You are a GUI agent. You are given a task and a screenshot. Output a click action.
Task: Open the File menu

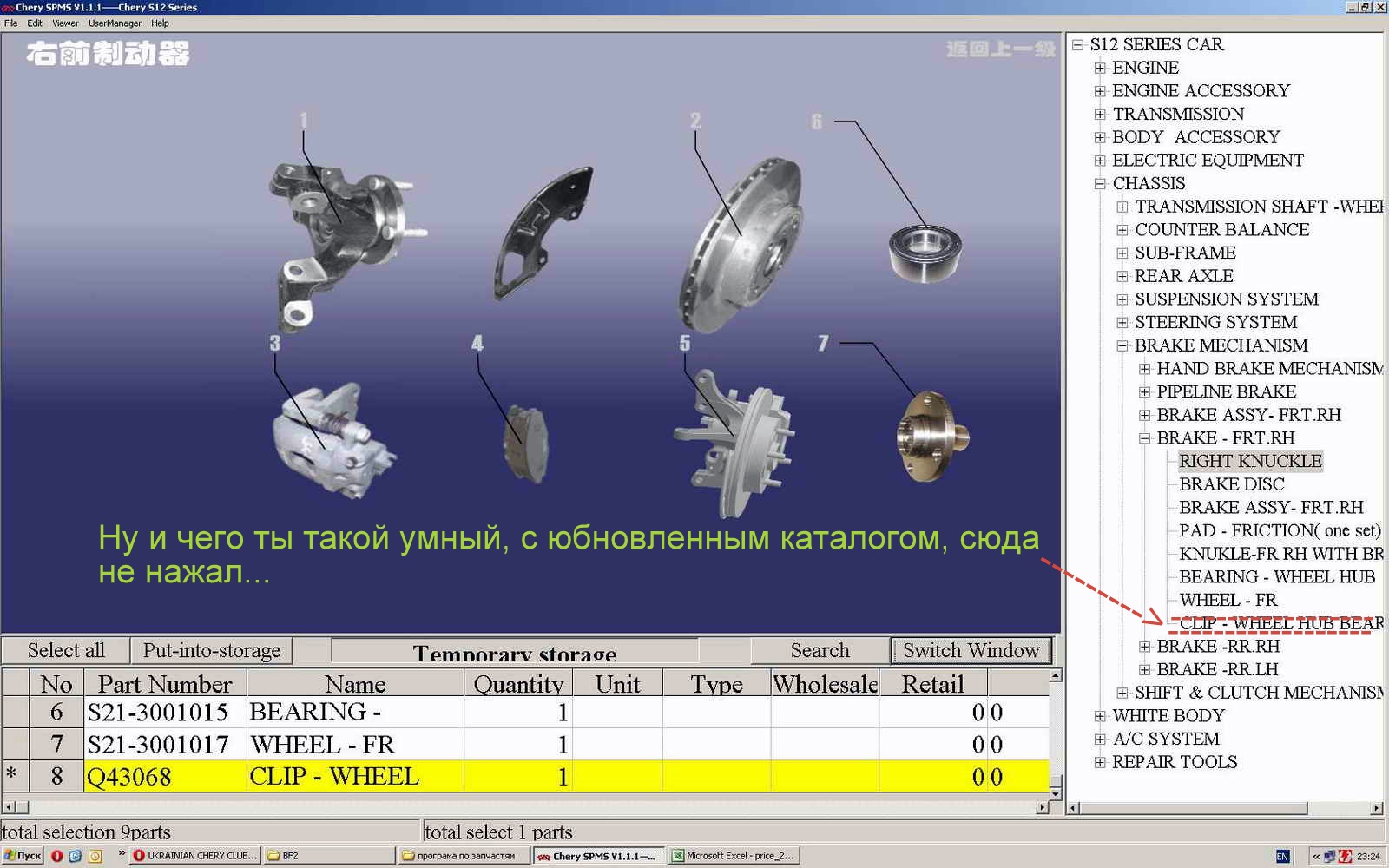tap(10, 23)
